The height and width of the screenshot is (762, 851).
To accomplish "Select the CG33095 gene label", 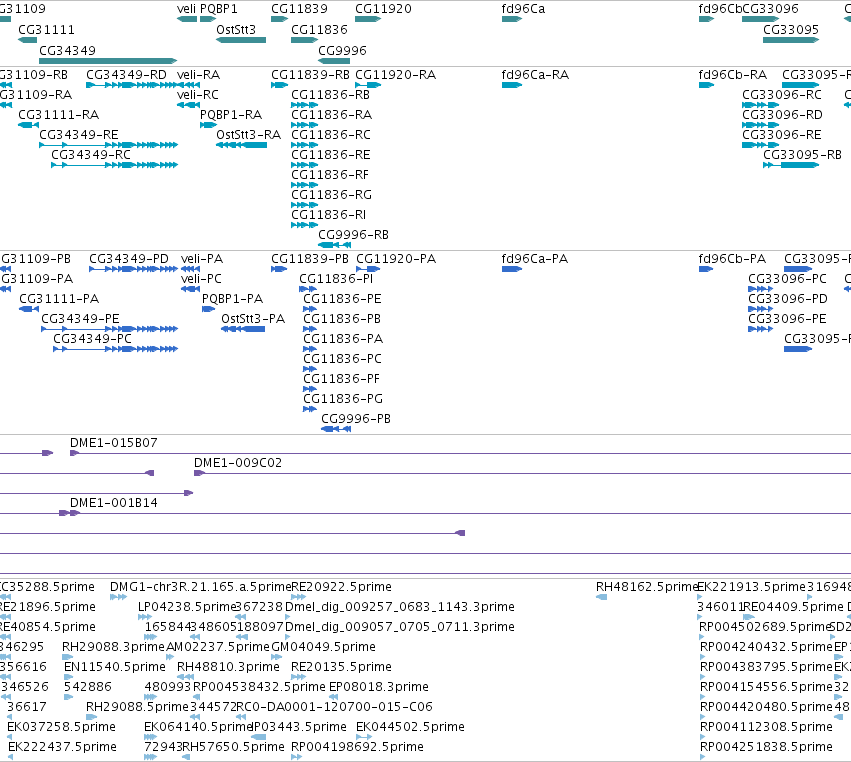I will click(791, 30).
